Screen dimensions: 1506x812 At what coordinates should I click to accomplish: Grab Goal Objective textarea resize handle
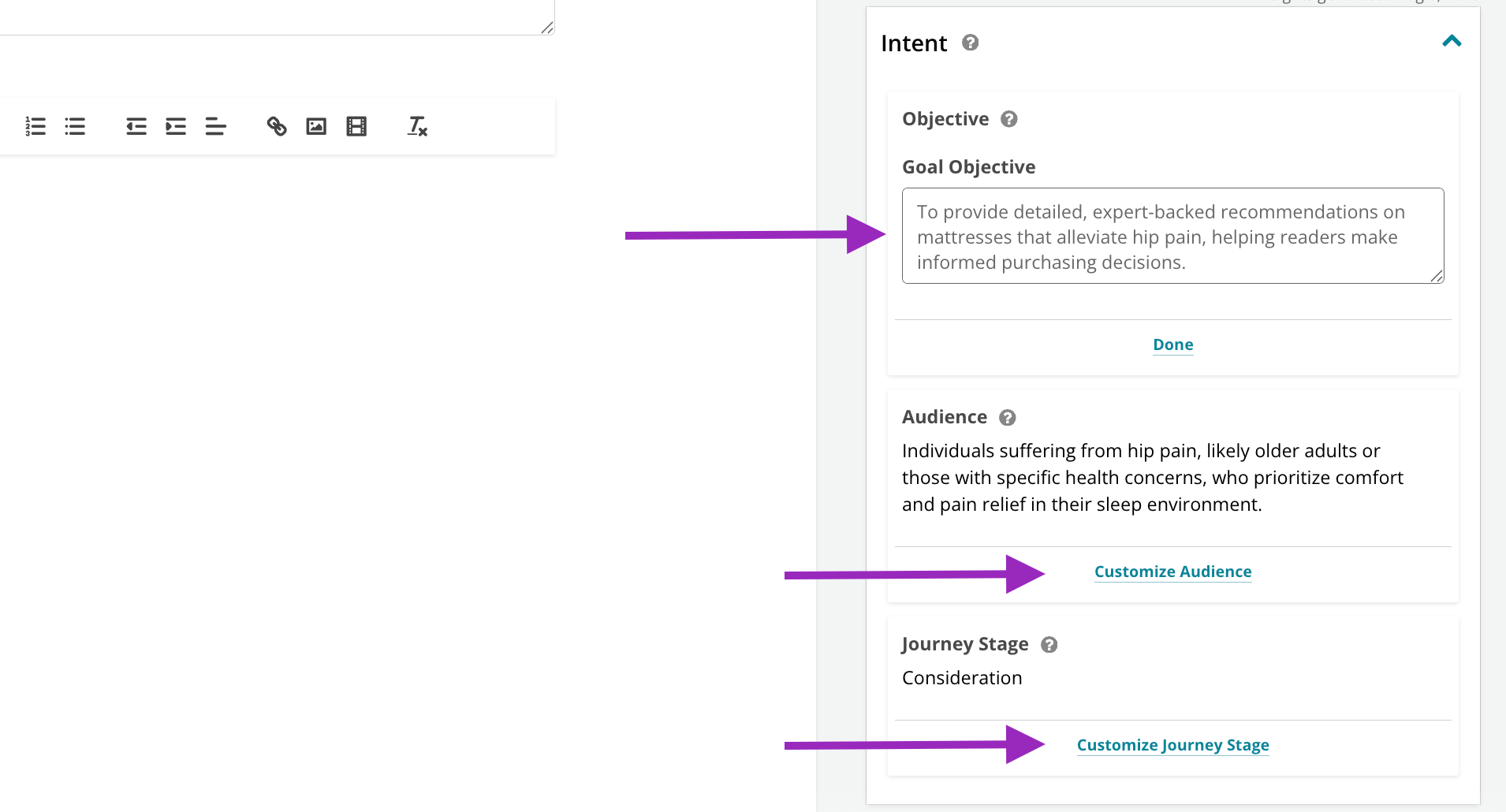click(1437, 276)
